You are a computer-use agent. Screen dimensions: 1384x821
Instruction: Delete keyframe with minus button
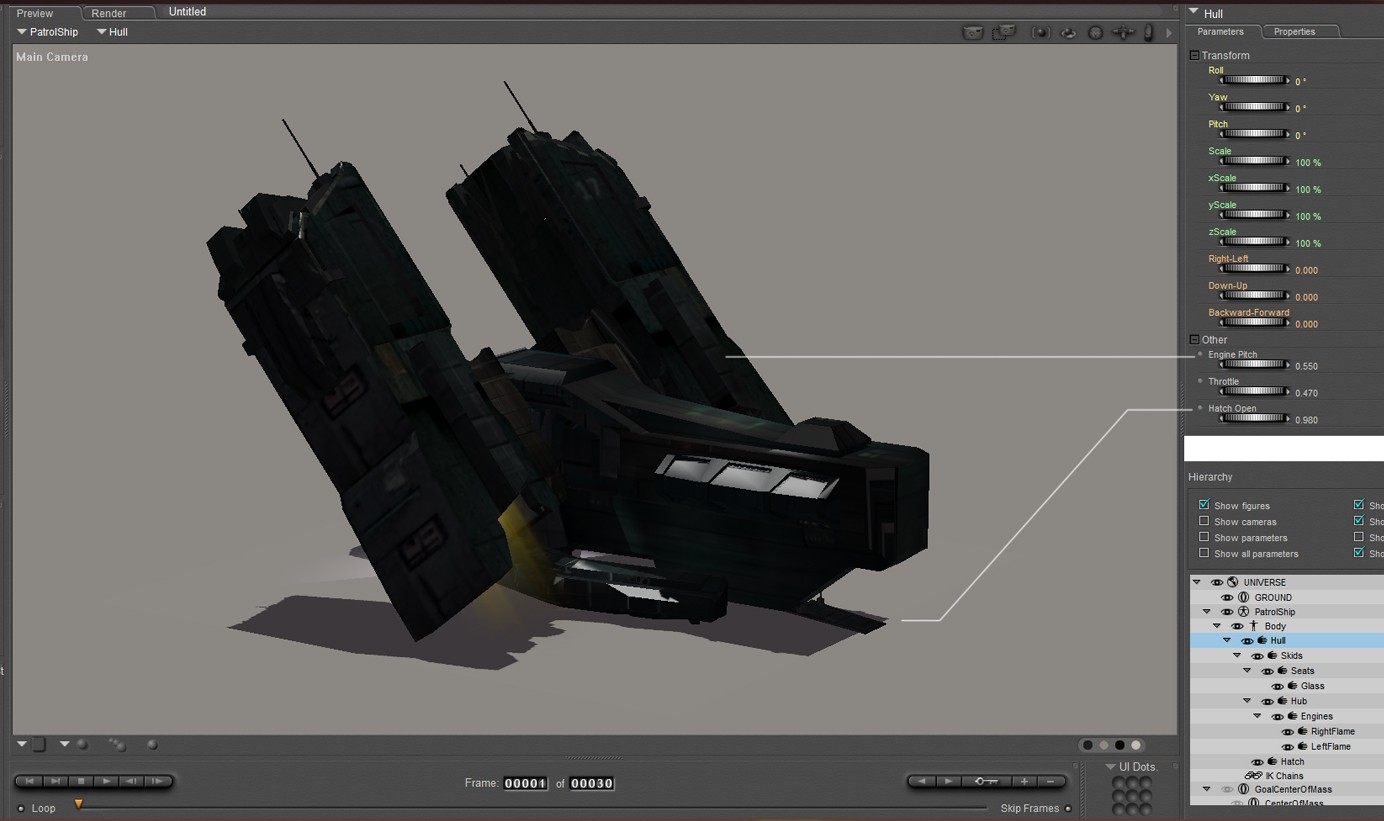(1050, 781)
